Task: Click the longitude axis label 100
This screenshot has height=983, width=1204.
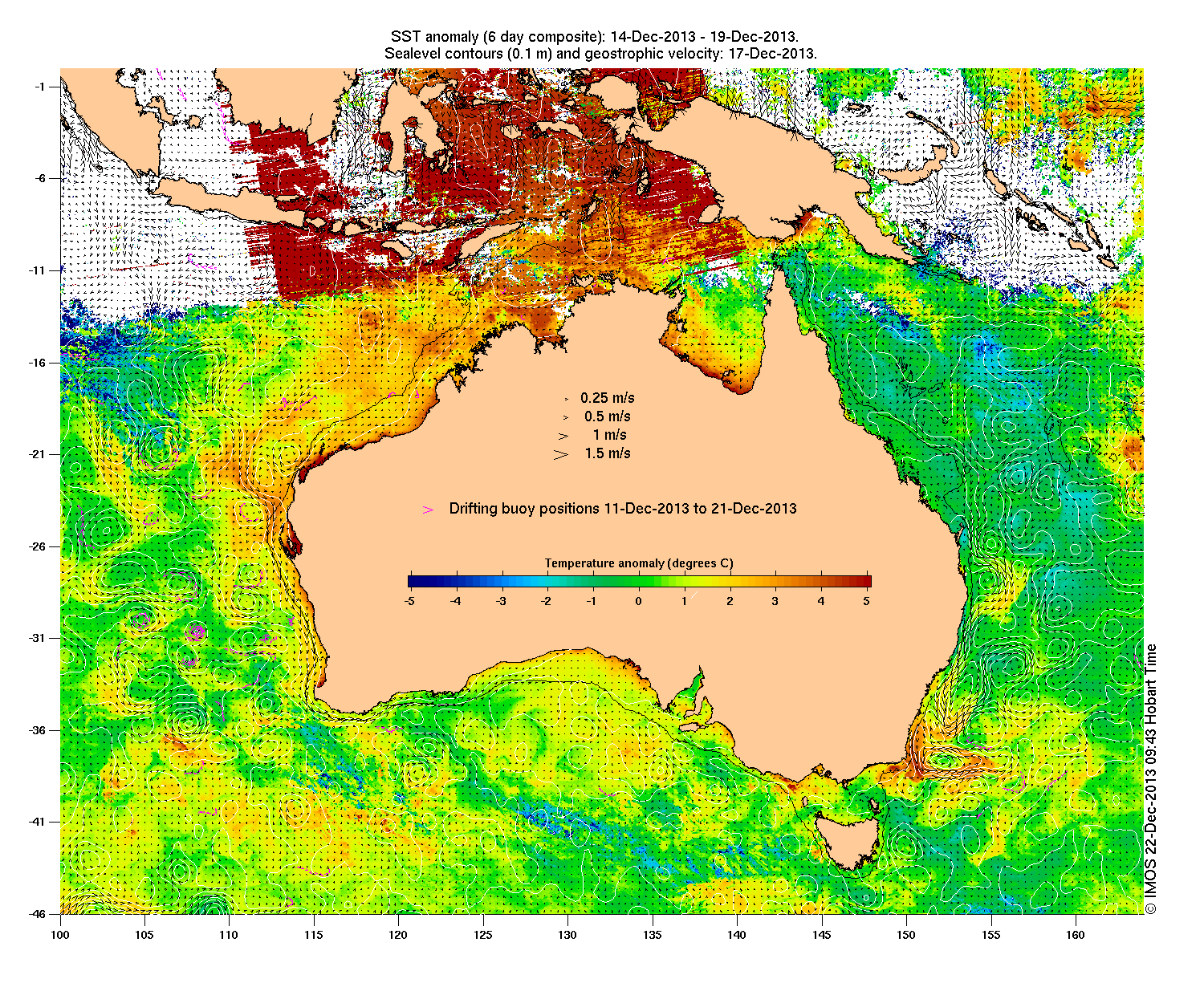Action: point(60,934)
